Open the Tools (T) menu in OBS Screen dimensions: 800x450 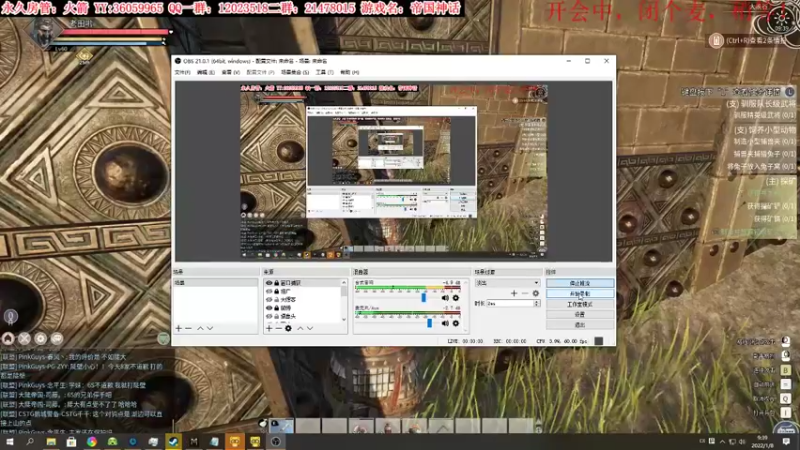324,72
